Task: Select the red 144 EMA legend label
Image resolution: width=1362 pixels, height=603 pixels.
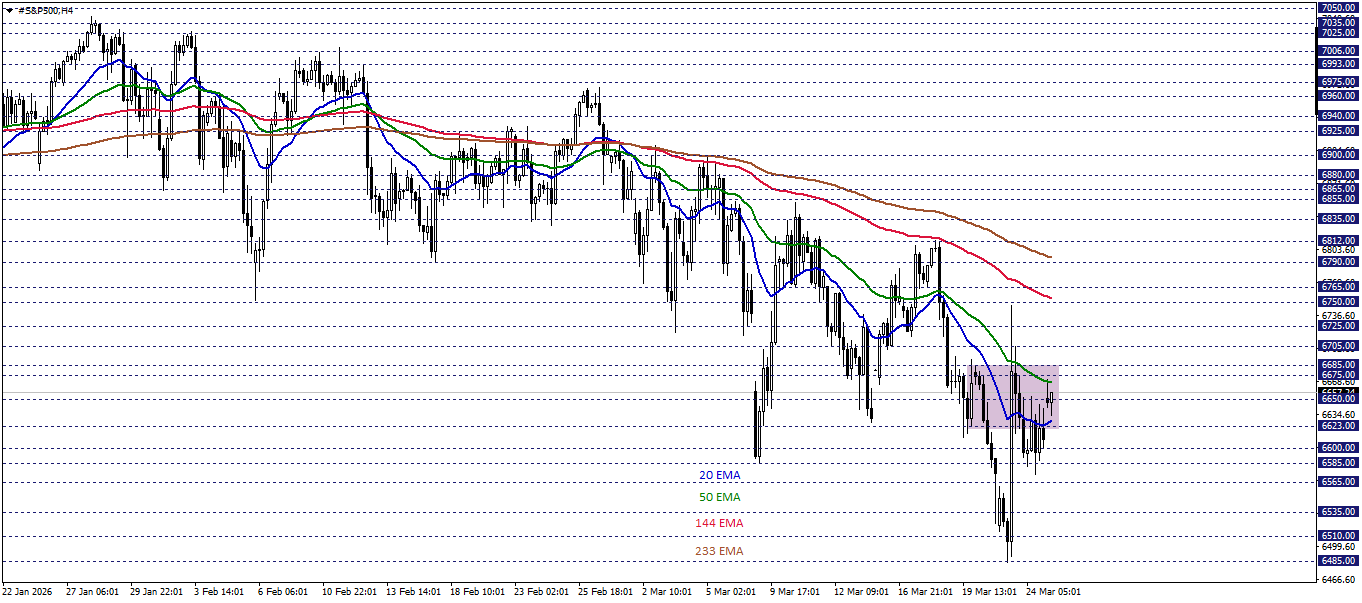Action: [x=720, y=521]
